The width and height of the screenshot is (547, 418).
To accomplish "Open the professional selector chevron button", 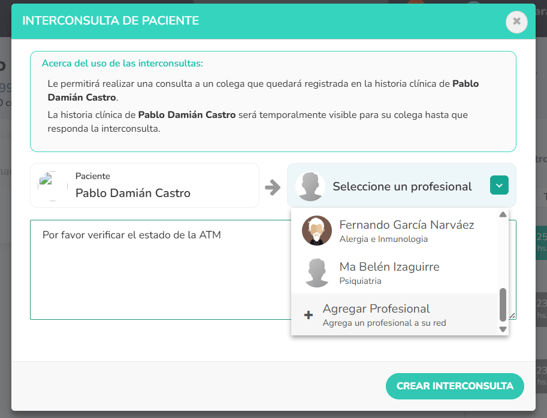I will [x=499, y=185].
